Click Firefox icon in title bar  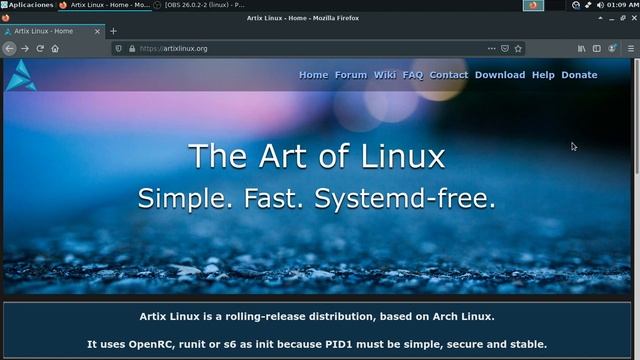point(5,18)
